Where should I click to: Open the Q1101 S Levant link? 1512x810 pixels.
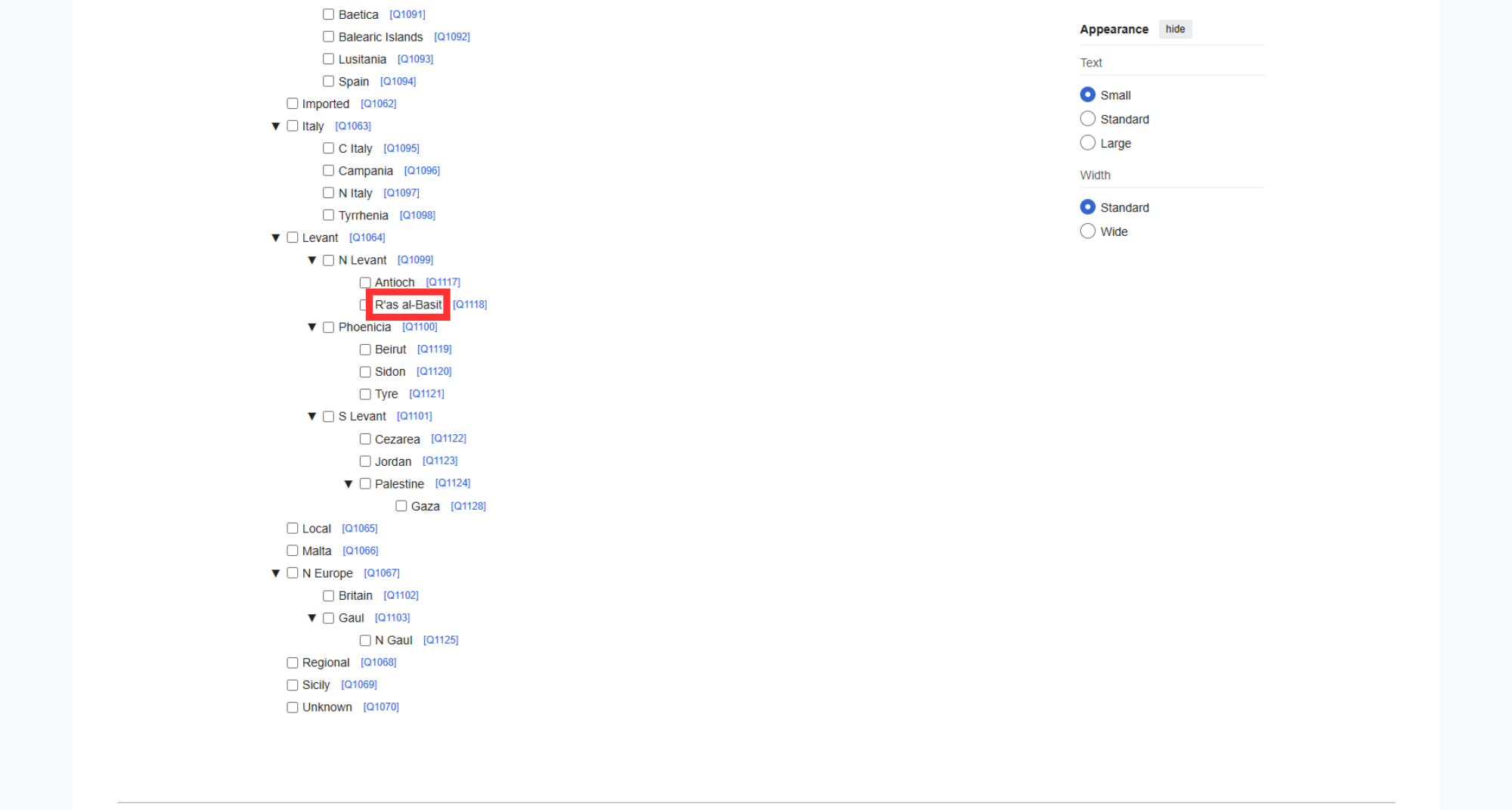(x=415, y=416)
